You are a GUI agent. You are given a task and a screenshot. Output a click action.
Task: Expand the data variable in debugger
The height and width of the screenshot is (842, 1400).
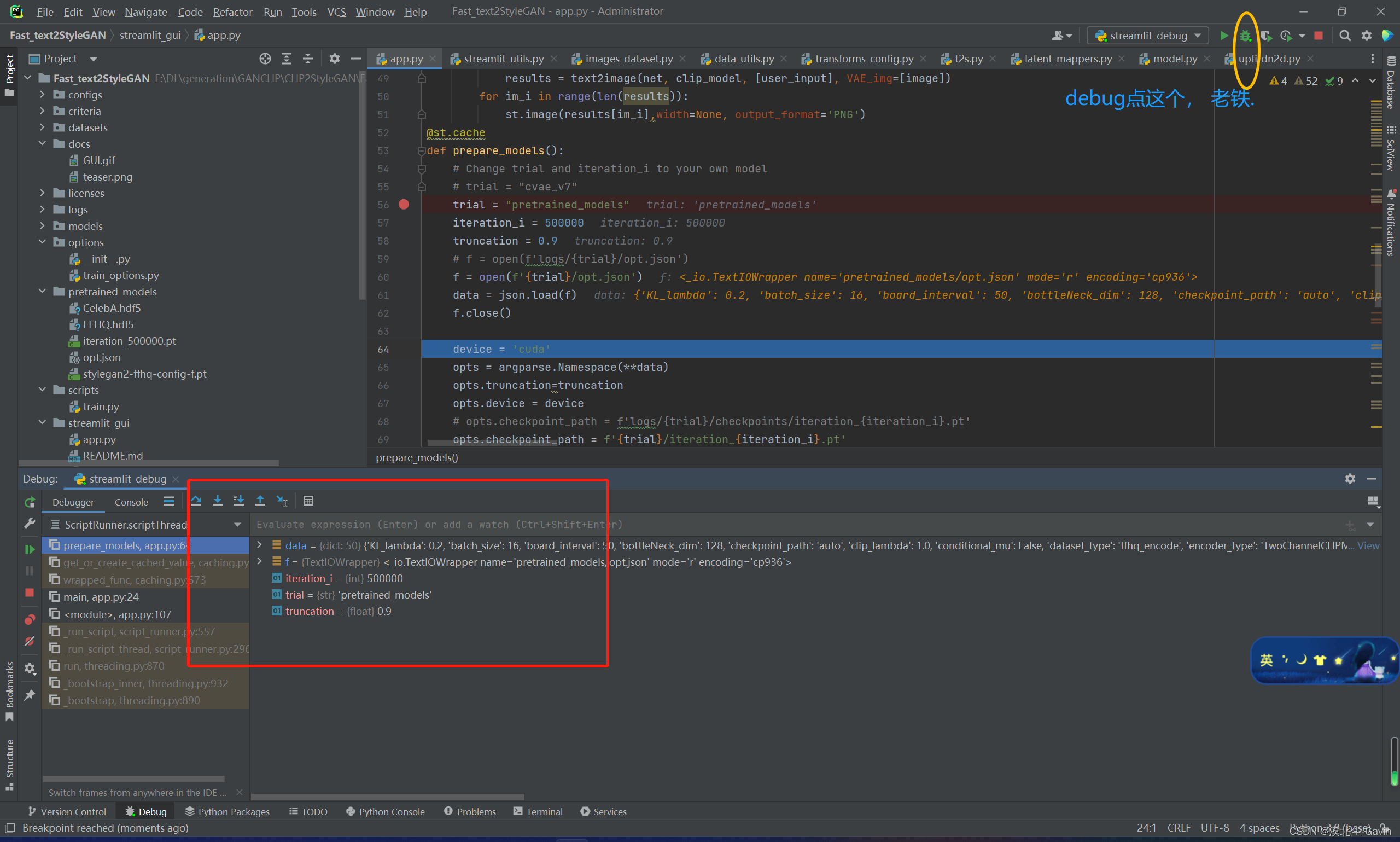tap(260, 545)
